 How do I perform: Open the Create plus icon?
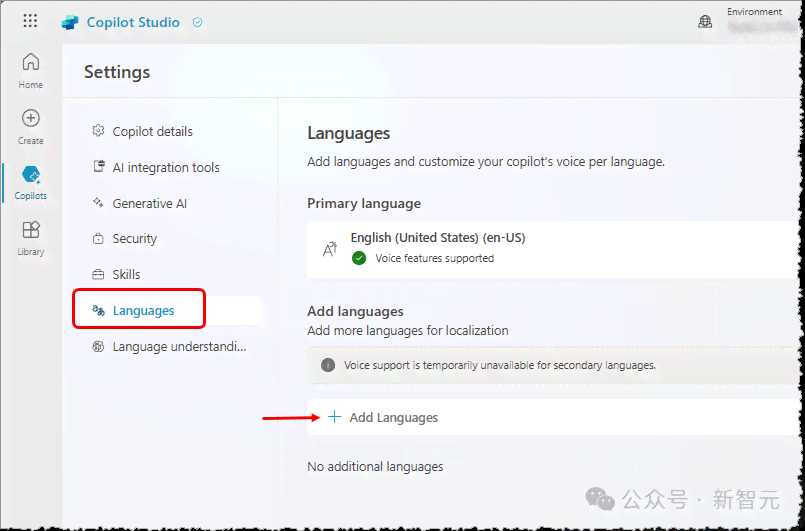click(31, 118)
